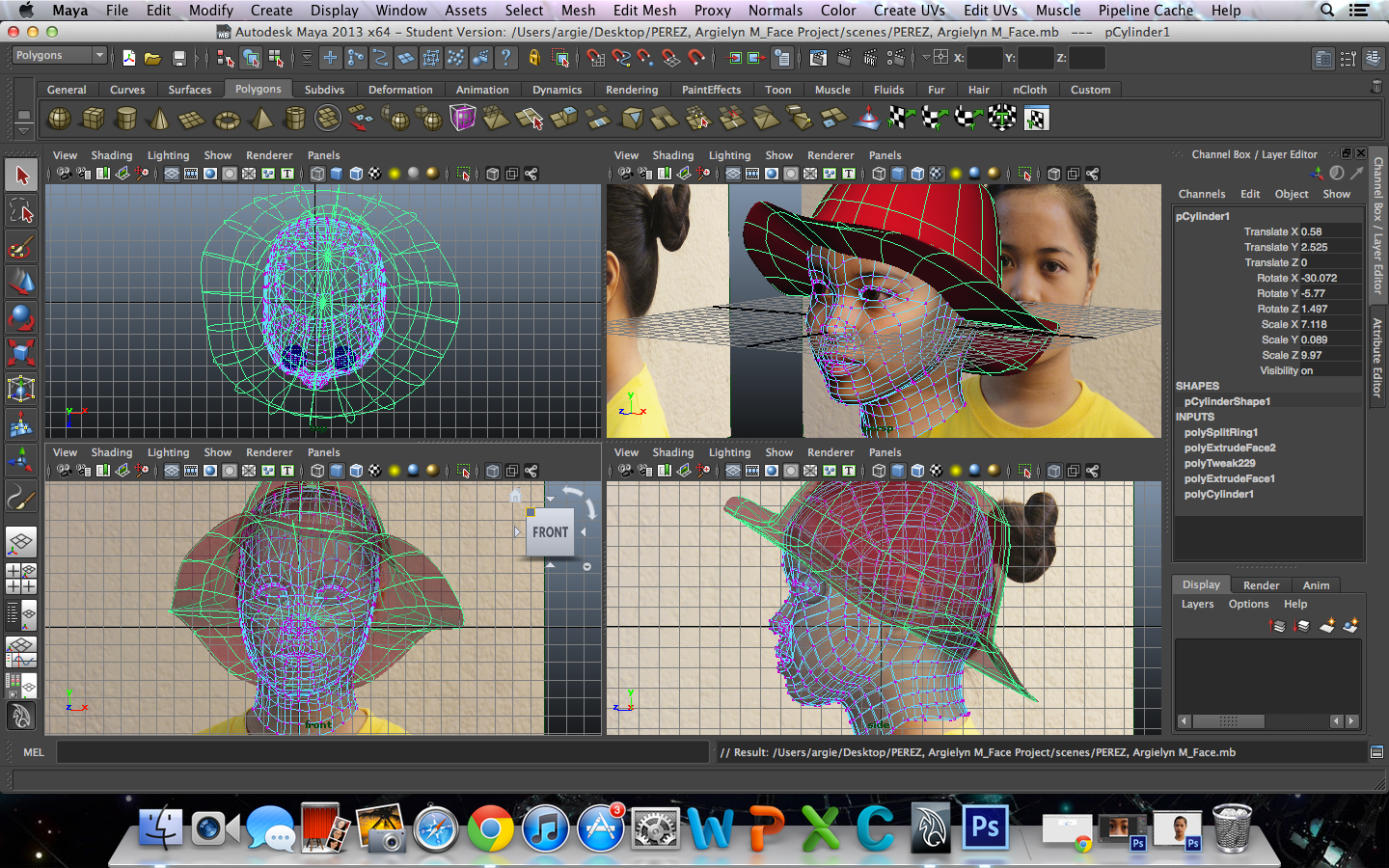Viewport: 1389px width, 868px height.
Task: Create a polygon torus from the shelf
Action: point(227,120)
